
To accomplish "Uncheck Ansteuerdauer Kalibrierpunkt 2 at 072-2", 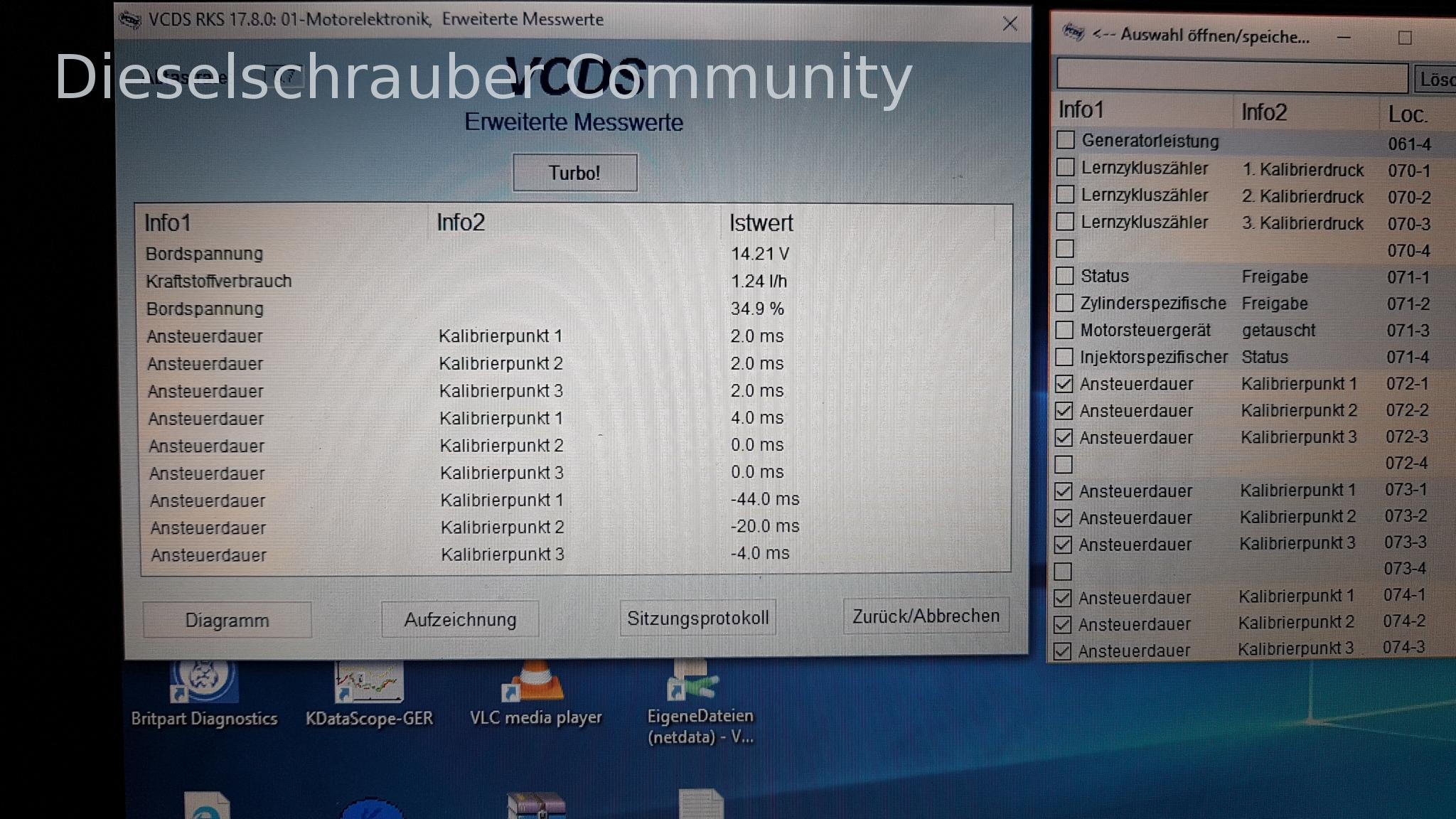I will click(1064, 410).
